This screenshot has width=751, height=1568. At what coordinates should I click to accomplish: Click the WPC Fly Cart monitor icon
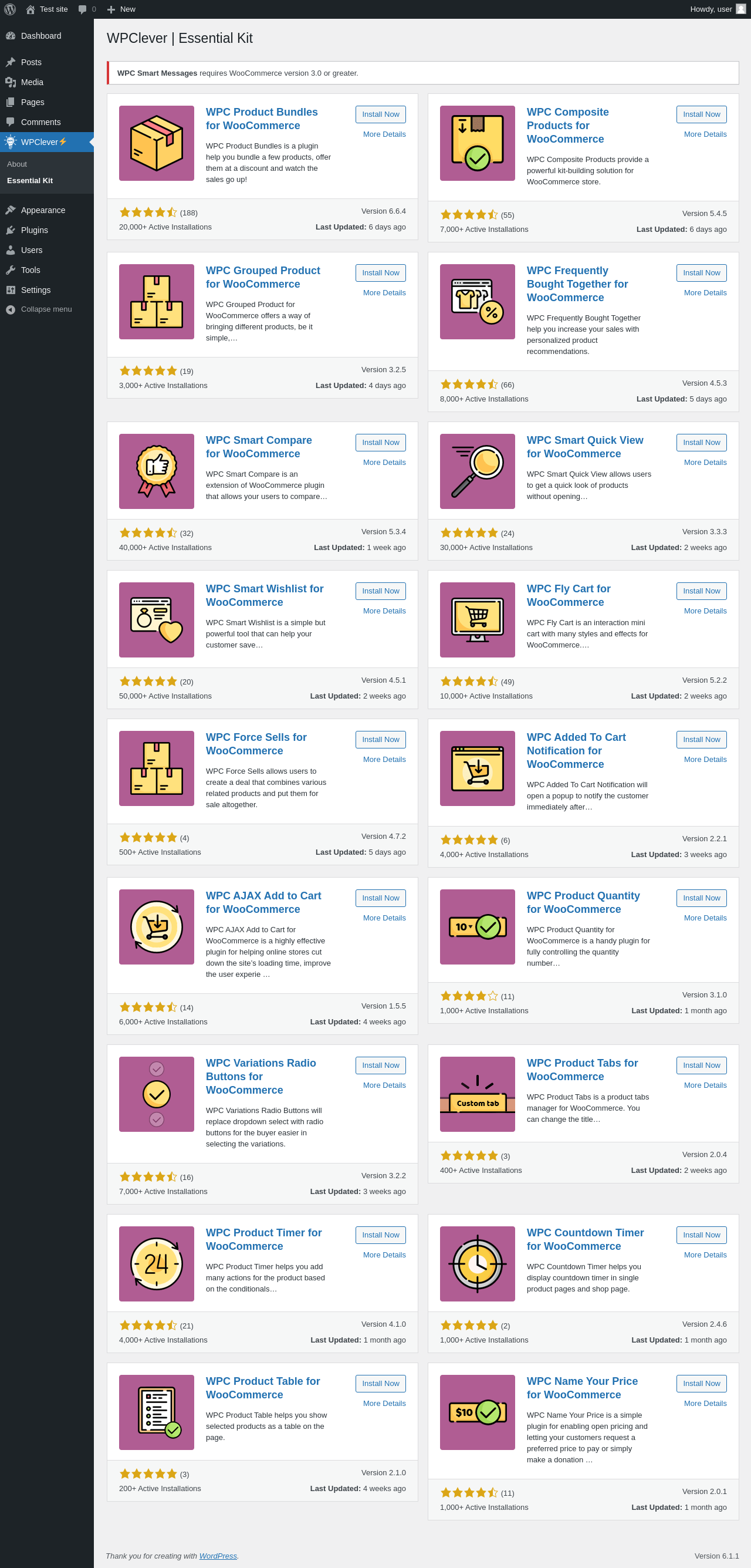click(x=477, y=620)
